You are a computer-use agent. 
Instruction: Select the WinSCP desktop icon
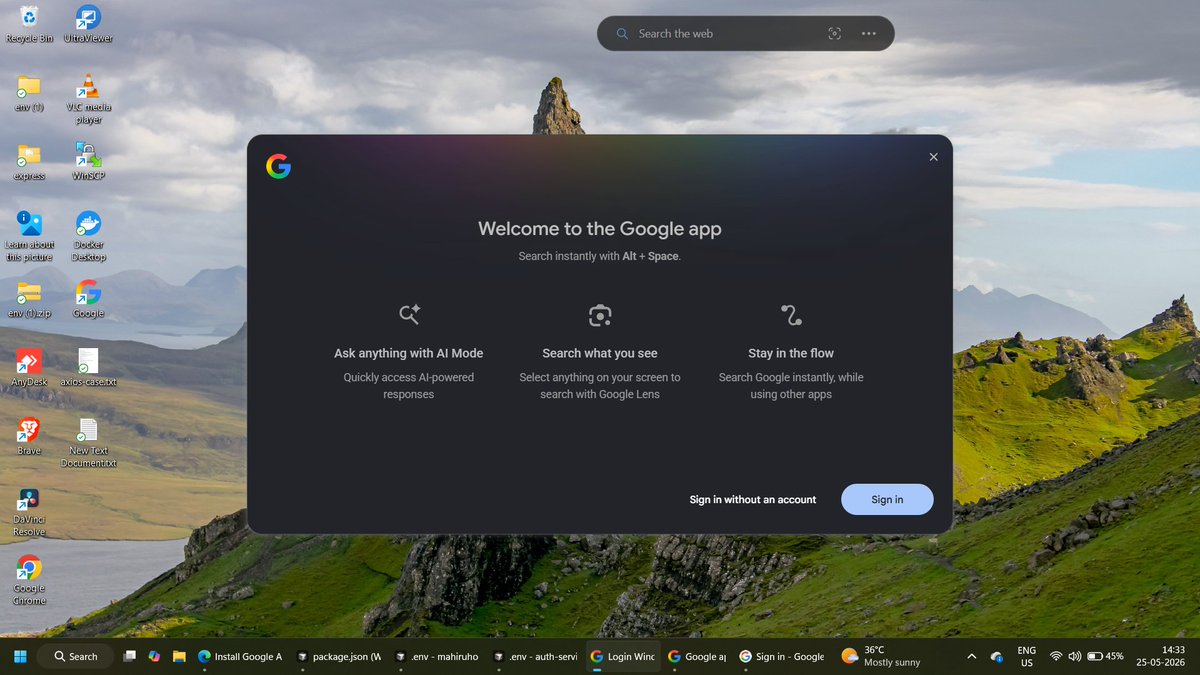88,162
